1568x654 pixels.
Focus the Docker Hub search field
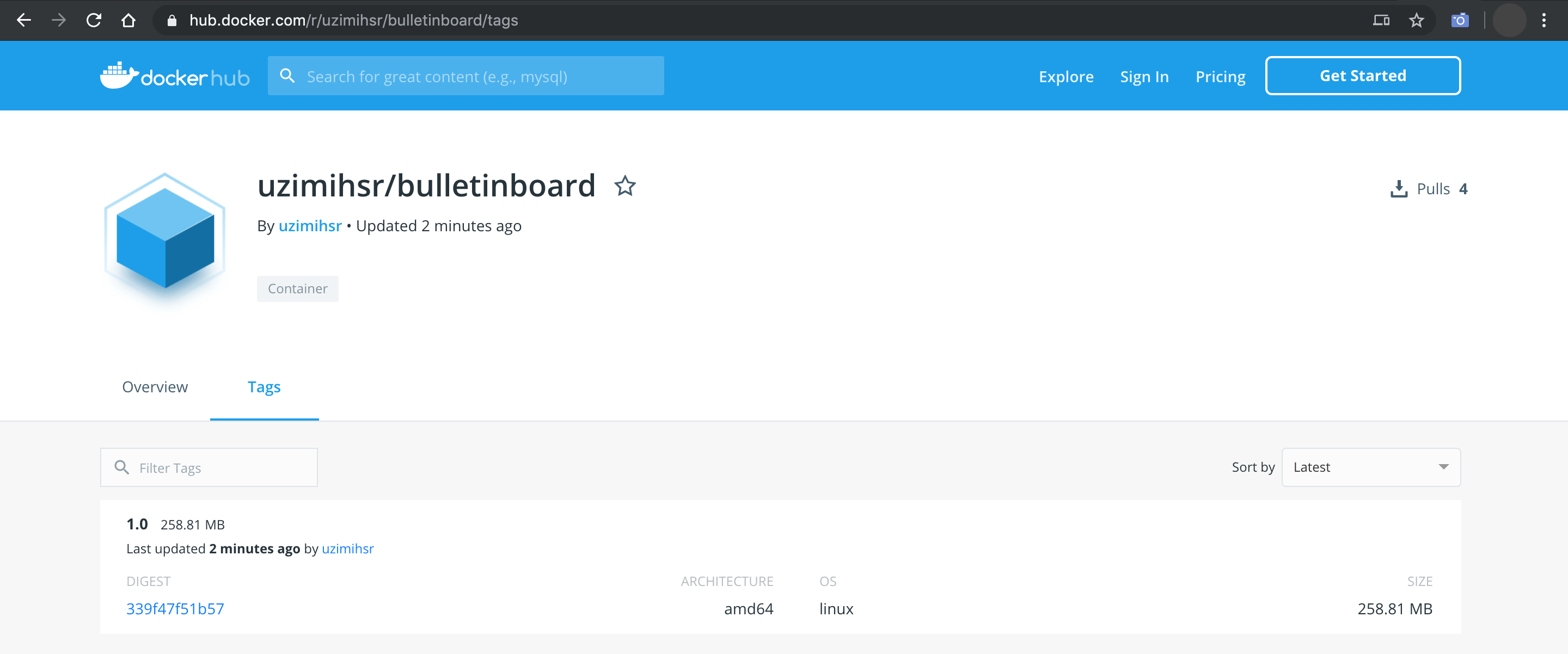(x=465, y=76)
